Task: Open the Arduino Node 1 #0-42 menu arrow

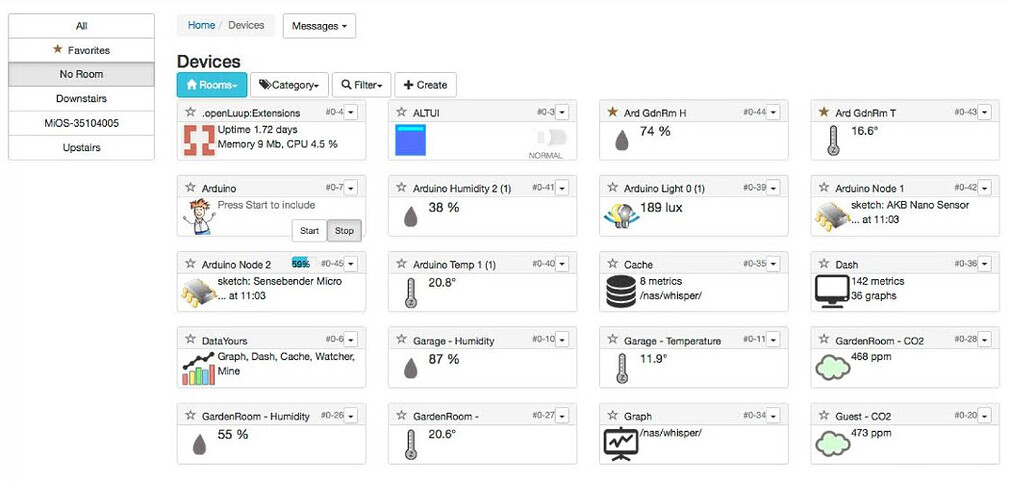Action: [x=984, y=188]
